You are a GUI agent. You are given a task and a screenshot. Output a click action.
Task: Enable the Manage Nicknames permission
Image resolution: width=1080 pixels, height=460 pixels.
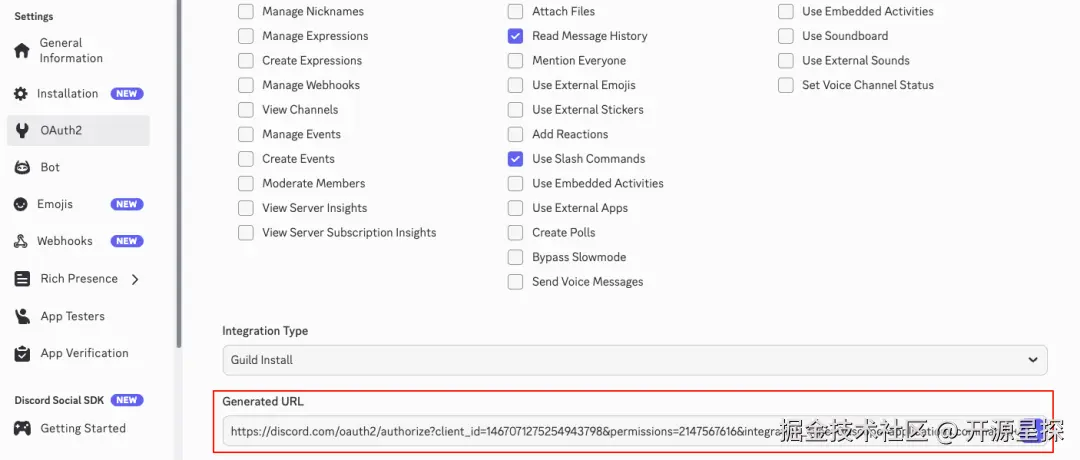coord(246,11)
